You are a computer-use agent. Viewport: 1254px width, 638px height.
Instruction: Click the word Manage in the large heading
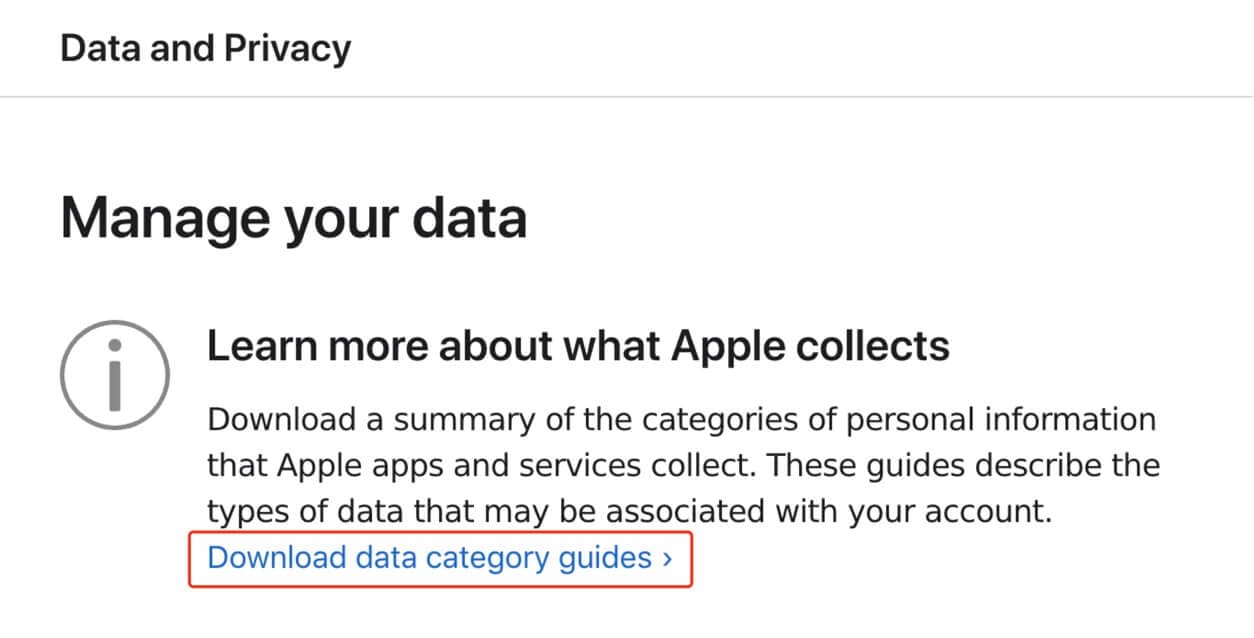coord(165,217)
